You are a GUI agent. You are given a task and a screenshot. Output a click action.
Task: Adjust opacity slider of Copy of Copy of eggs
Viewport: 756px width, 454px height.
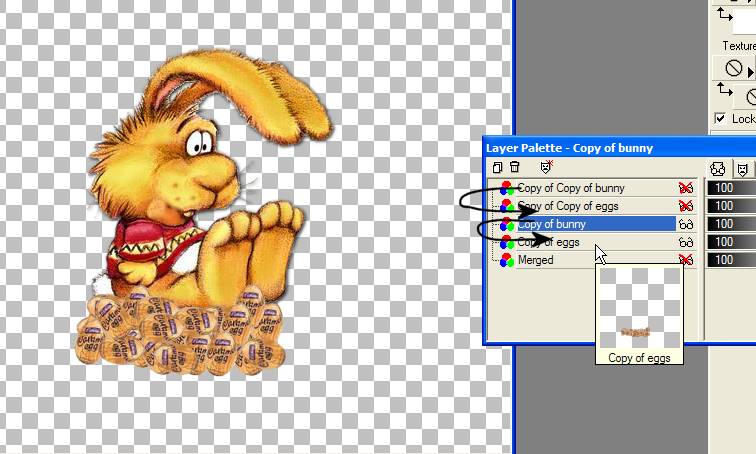(731, 206)
